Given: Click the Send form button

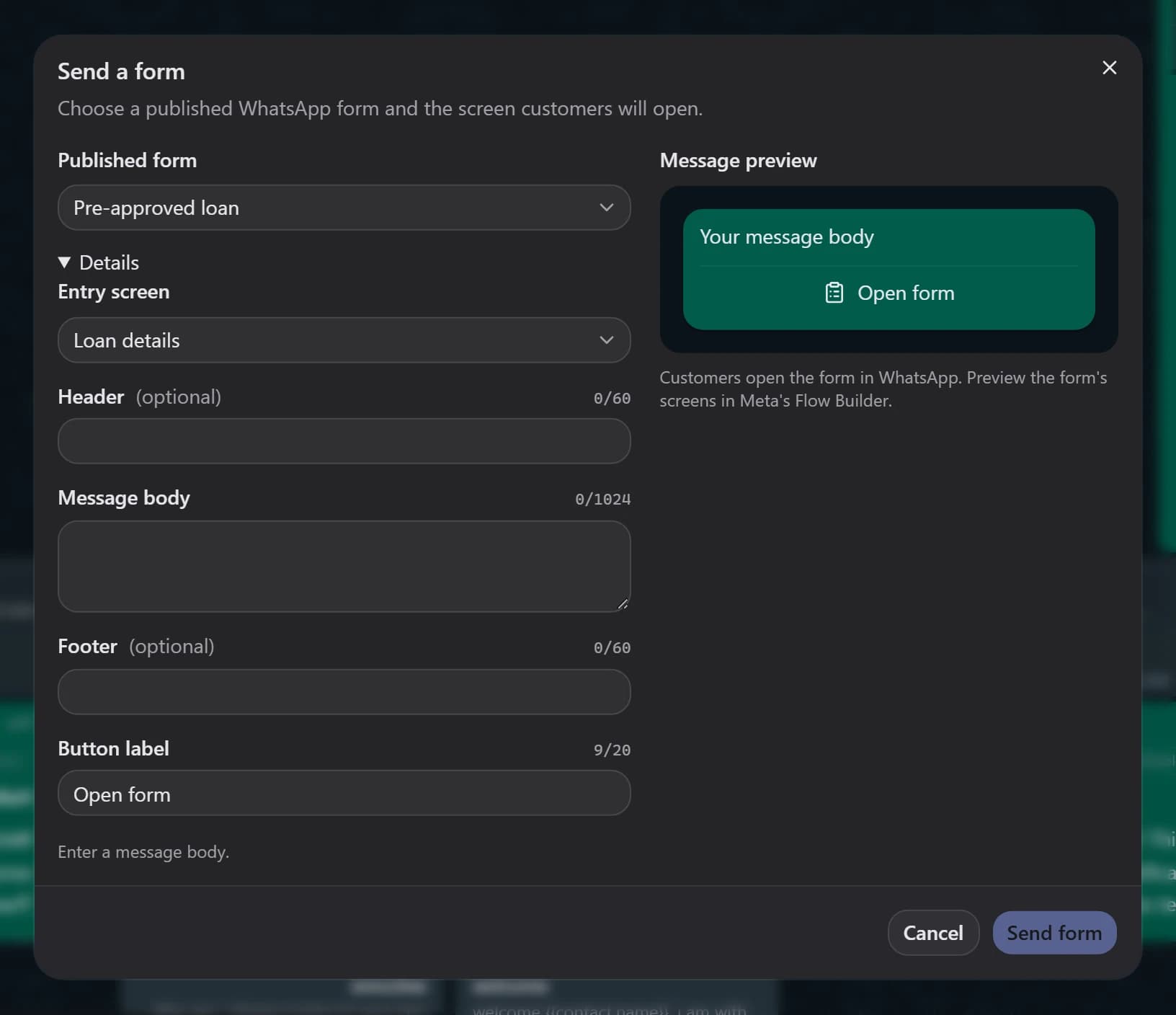Looking at the screenshot, I should pos(1054,933).
